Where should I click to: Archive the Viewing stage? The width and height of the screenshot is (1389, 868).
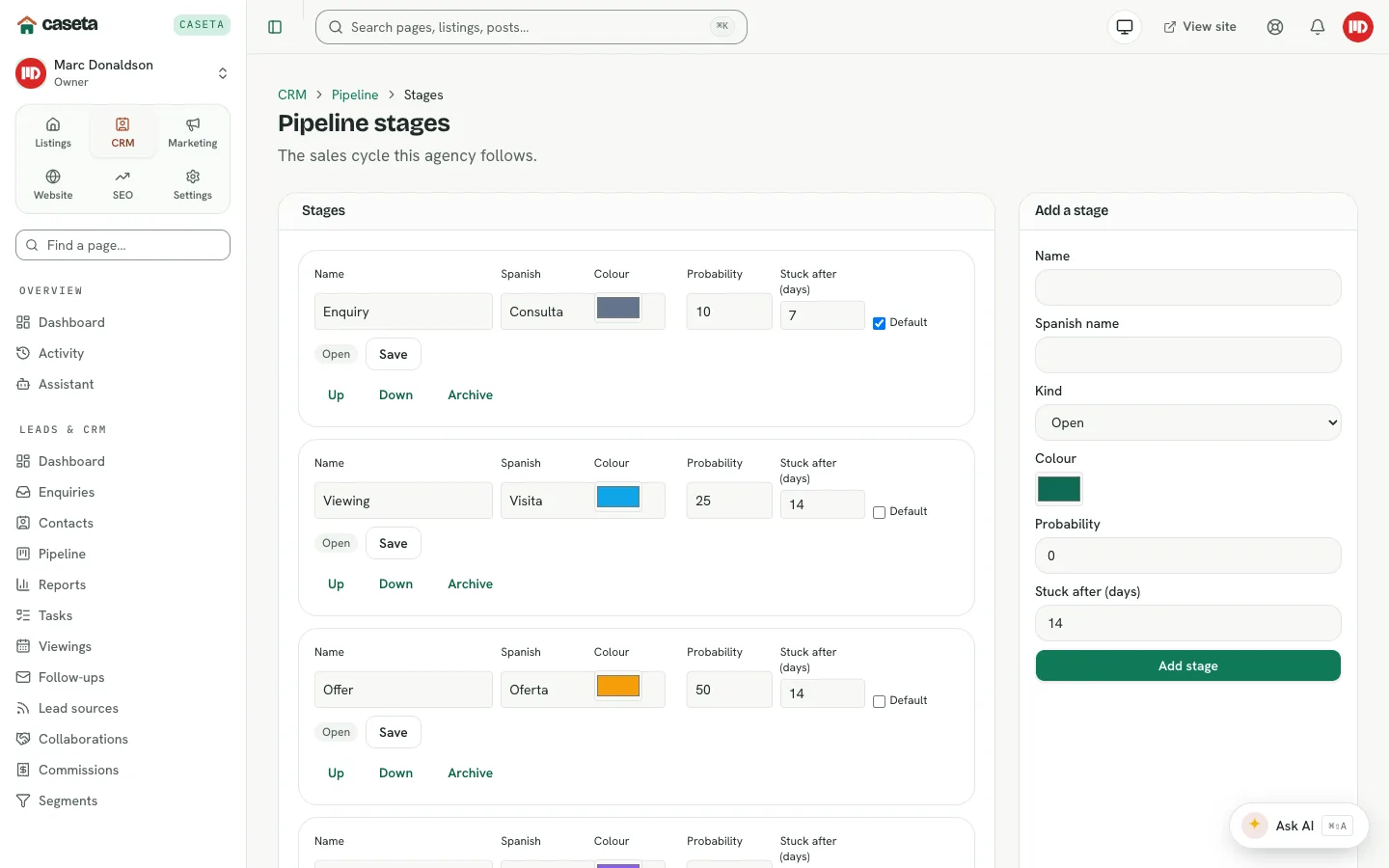[470, 583]
